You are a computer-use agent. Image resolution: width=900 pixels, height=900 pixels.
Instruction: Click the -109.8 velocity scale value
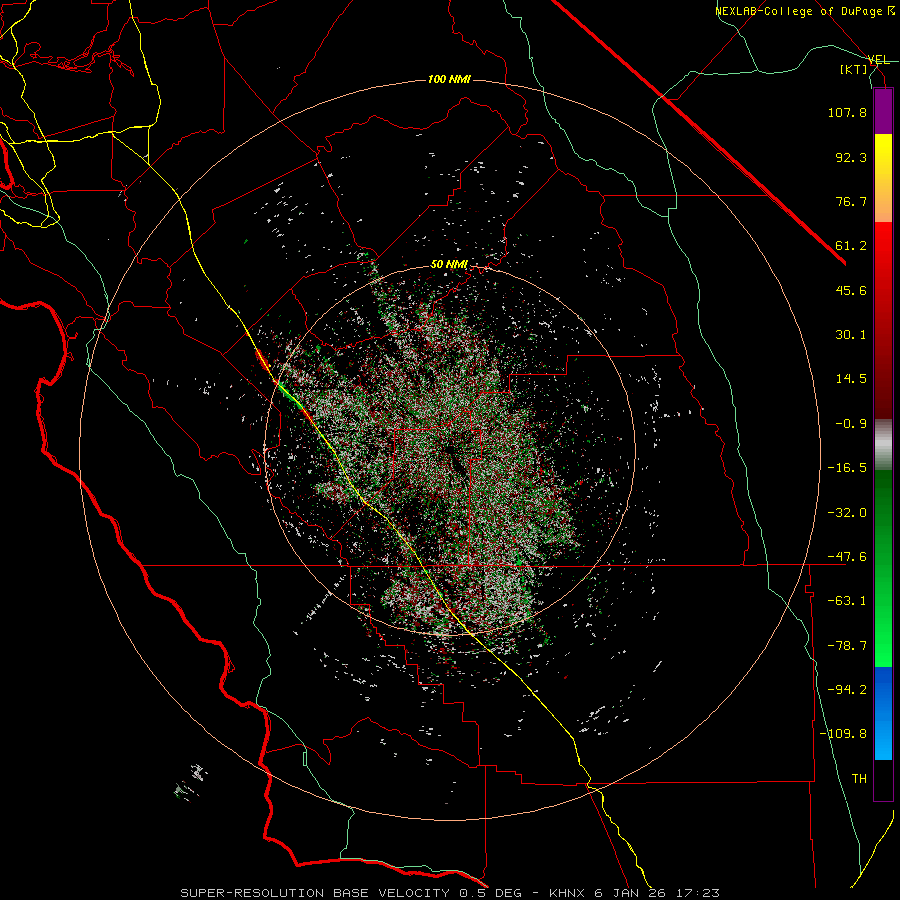[843, 734]
